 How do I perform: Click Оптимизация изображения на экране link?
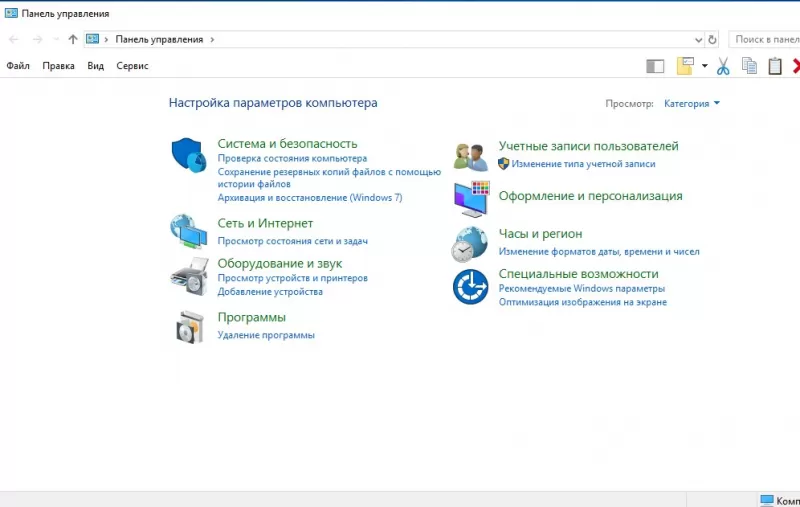(x=583, y=302)
